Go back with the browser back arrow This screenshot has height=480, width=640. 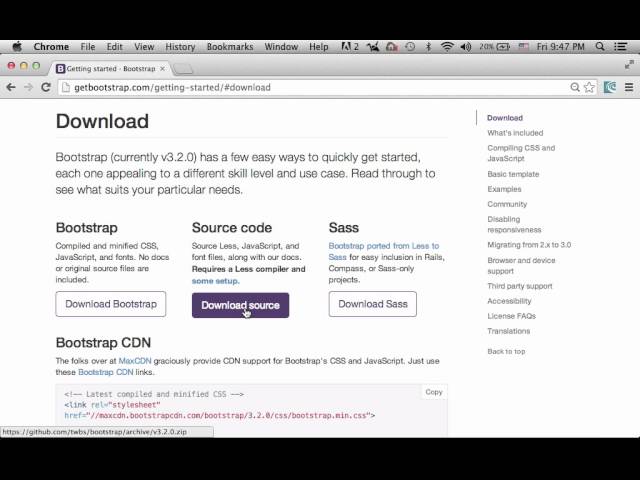(x=11, y=87)
